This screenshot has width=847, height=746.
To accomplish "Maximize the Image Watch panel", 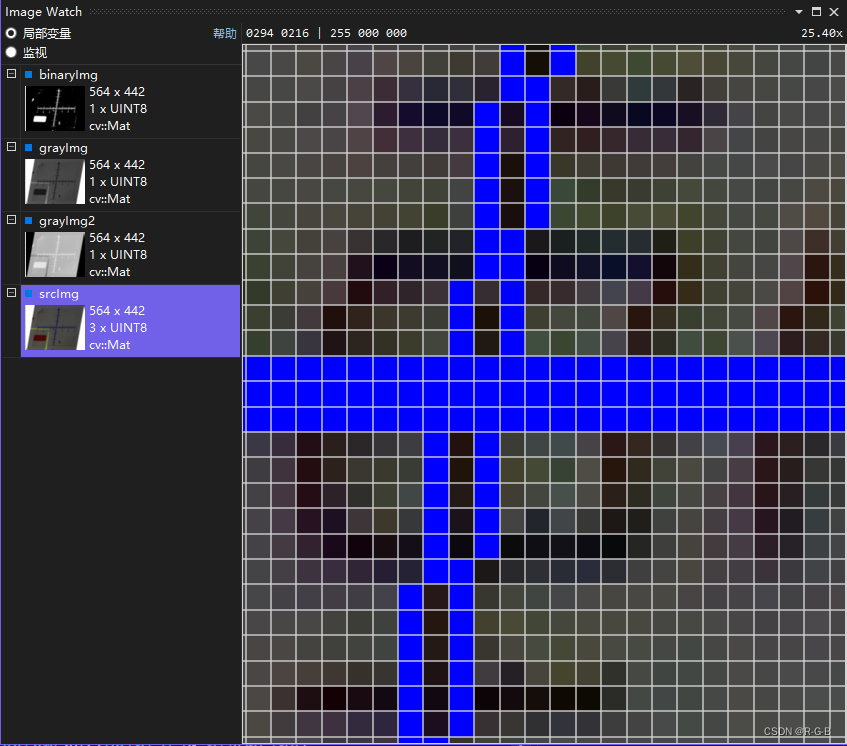I will click(816, 11).
